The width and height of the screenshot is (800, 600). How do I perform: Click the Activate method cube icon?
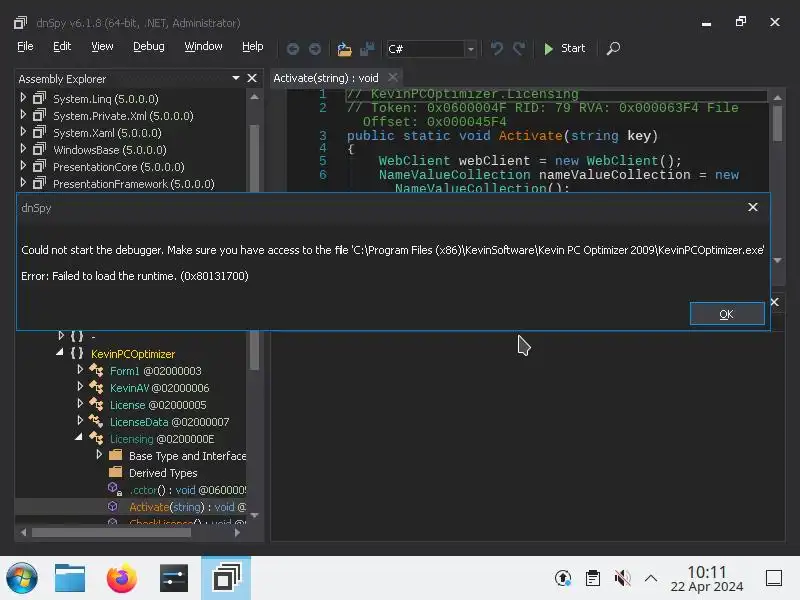[113, 506]
